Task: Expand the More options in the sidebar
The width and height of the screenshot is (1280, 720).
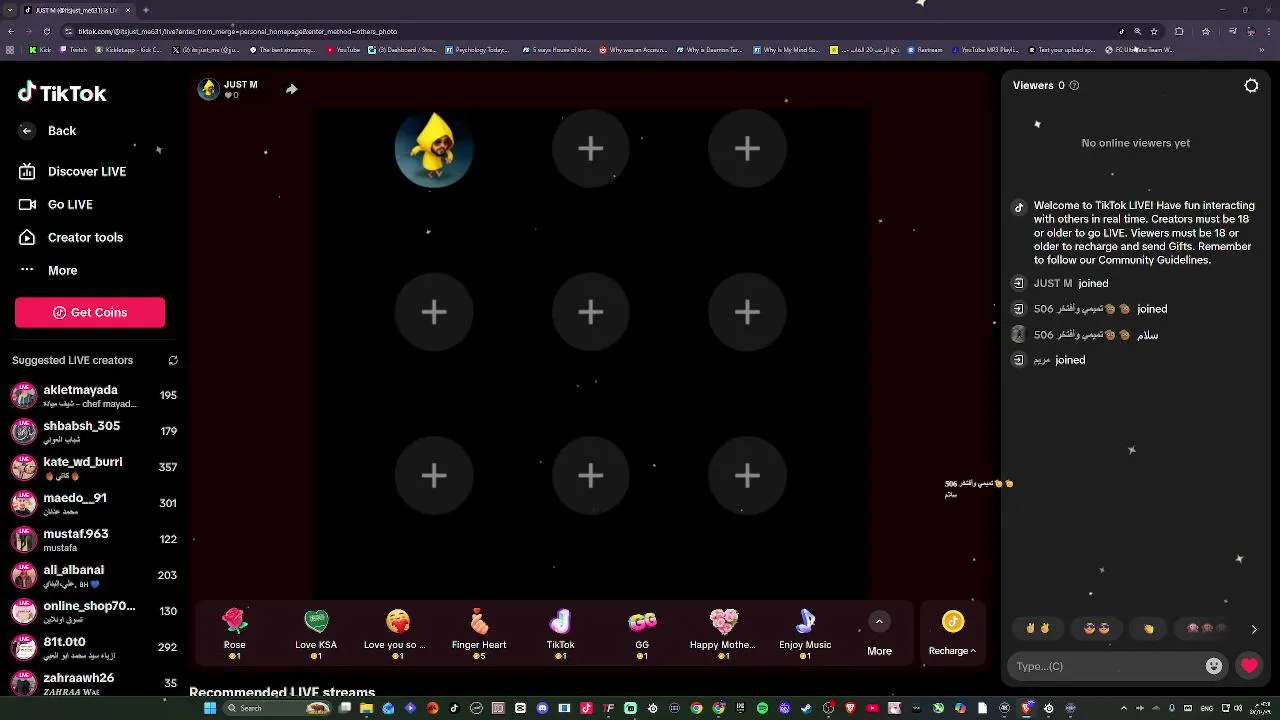Action: coord(48,271)
